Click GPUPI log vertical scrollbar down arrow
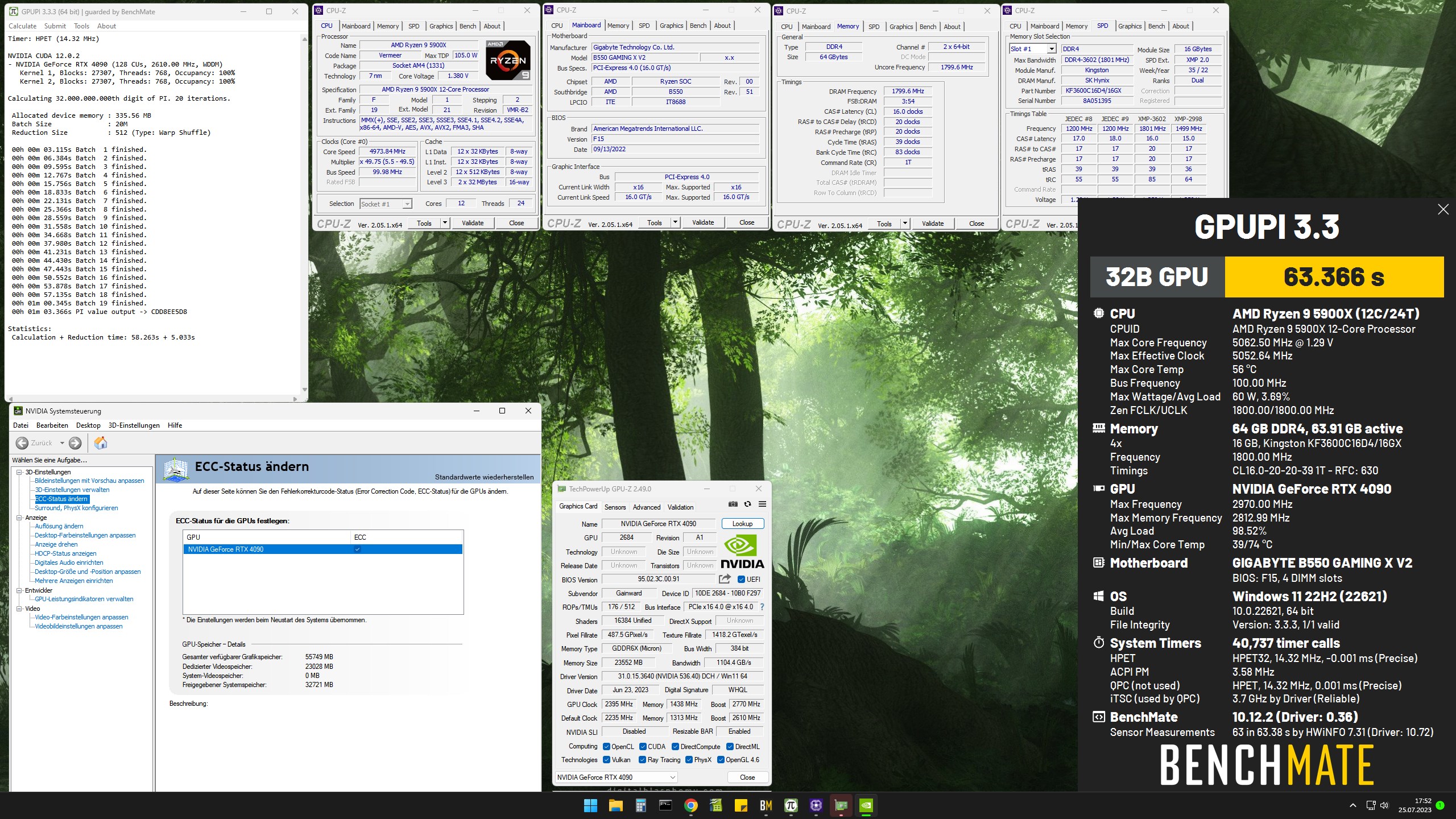Screen dimensions: 1456x819 tap(304, 390)
